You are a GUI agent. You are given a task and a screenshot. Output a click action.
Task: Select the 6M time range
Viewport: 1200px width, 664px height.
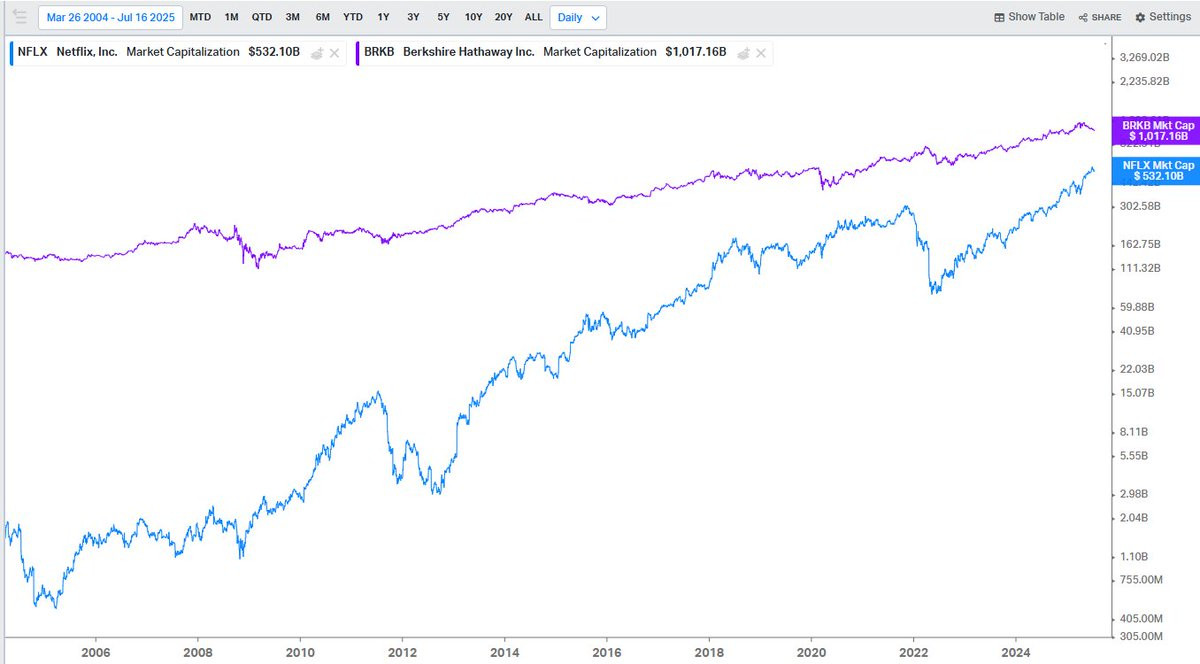(323, 17)
